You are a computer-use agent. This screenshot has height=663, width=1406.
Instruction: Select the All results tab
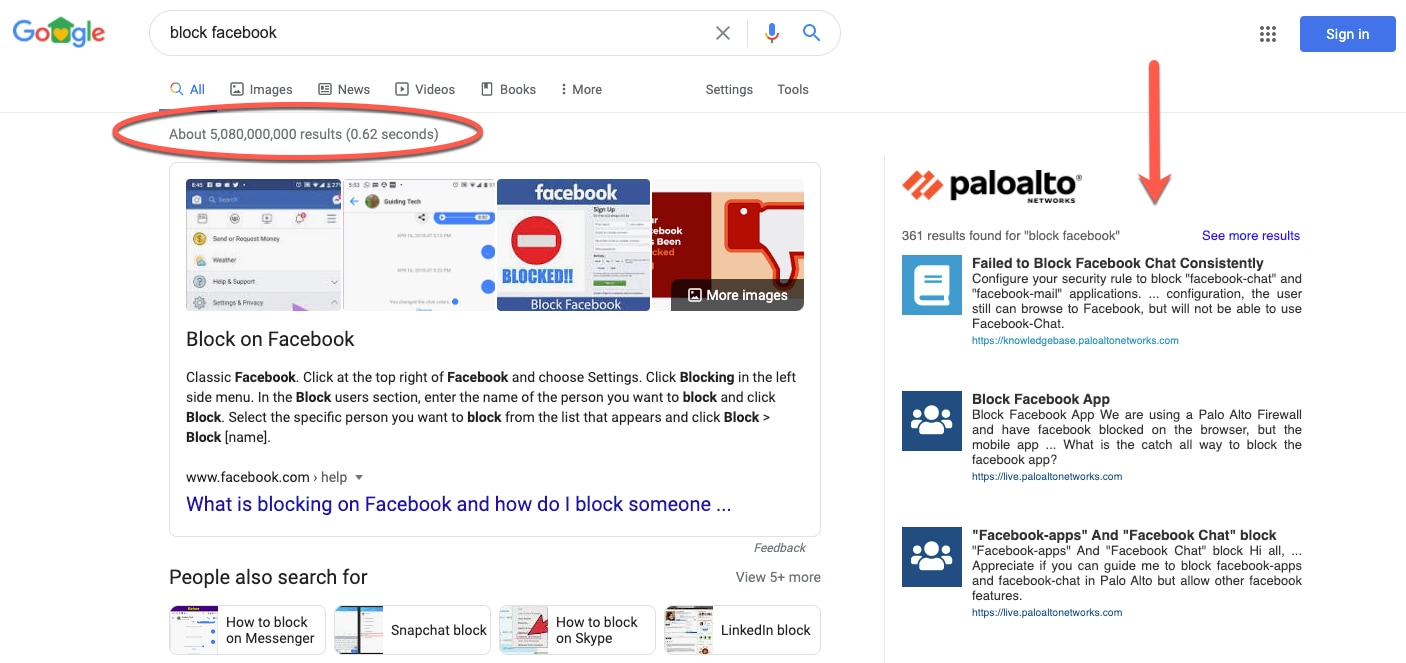click(187, 89)
